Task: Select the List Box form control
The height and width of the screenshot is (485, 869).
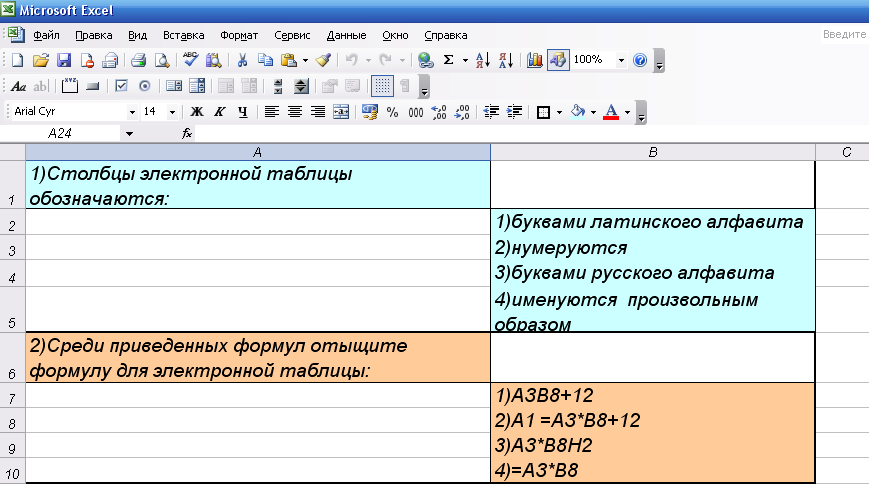Action: [173, 86]
